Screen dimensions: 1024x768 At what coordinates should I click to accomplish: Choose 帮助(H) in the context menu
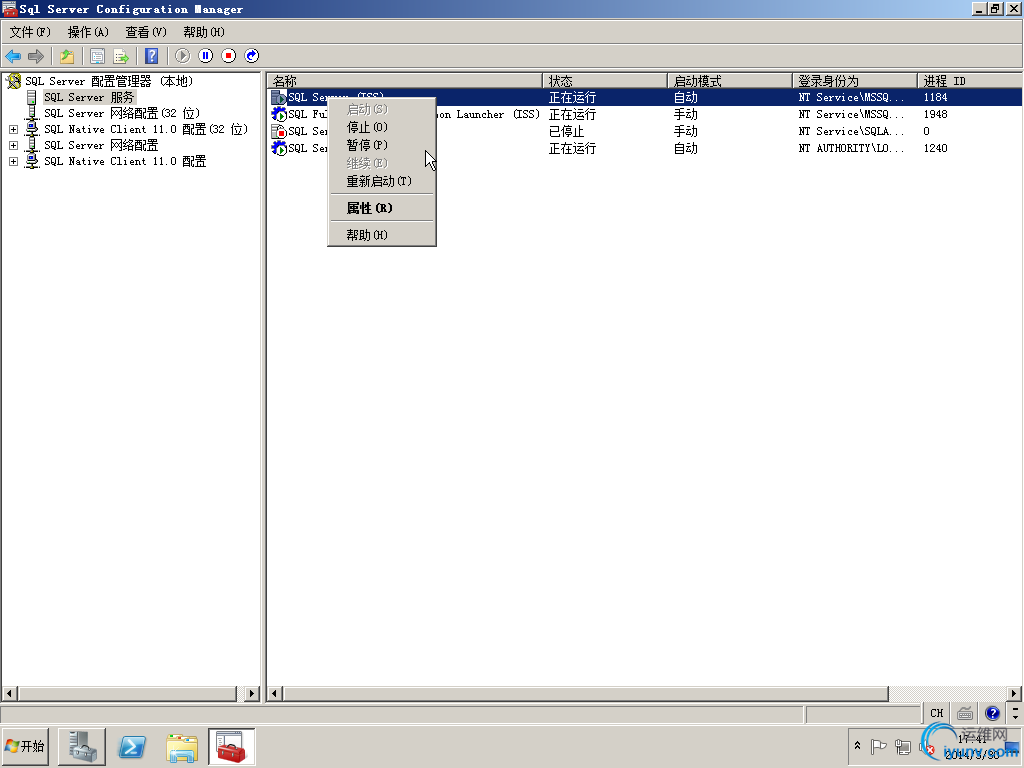pyautogui.click(x=381, y=235)
